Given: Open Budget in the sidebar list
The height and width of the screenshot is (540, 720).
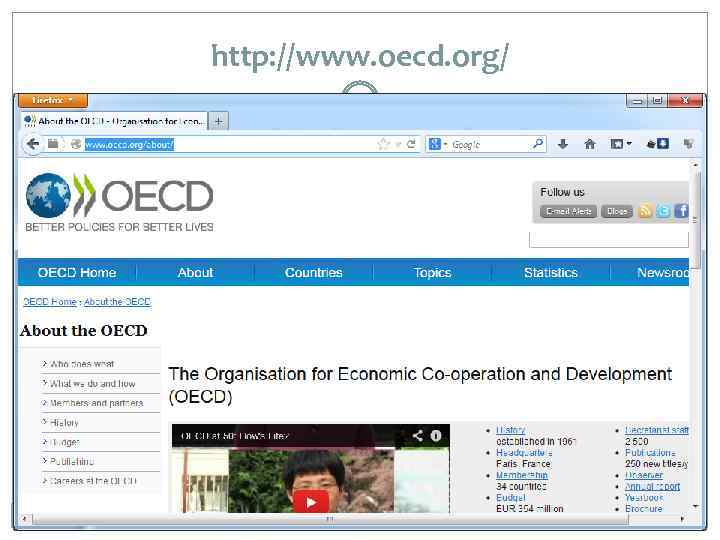Looking at the screenshot, I should [64, 442].
